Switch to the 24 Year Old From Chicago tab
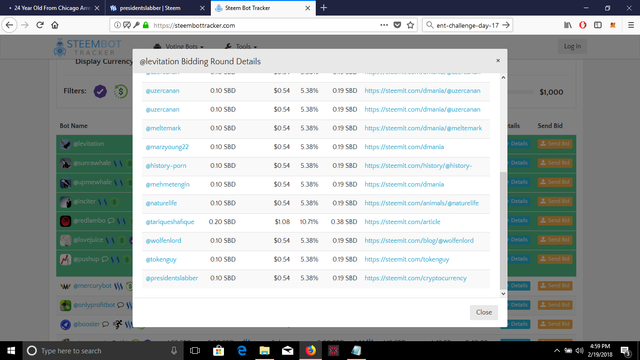Viewport: 640px width, 360px height. pyautogui.click(x=53, y=8)
